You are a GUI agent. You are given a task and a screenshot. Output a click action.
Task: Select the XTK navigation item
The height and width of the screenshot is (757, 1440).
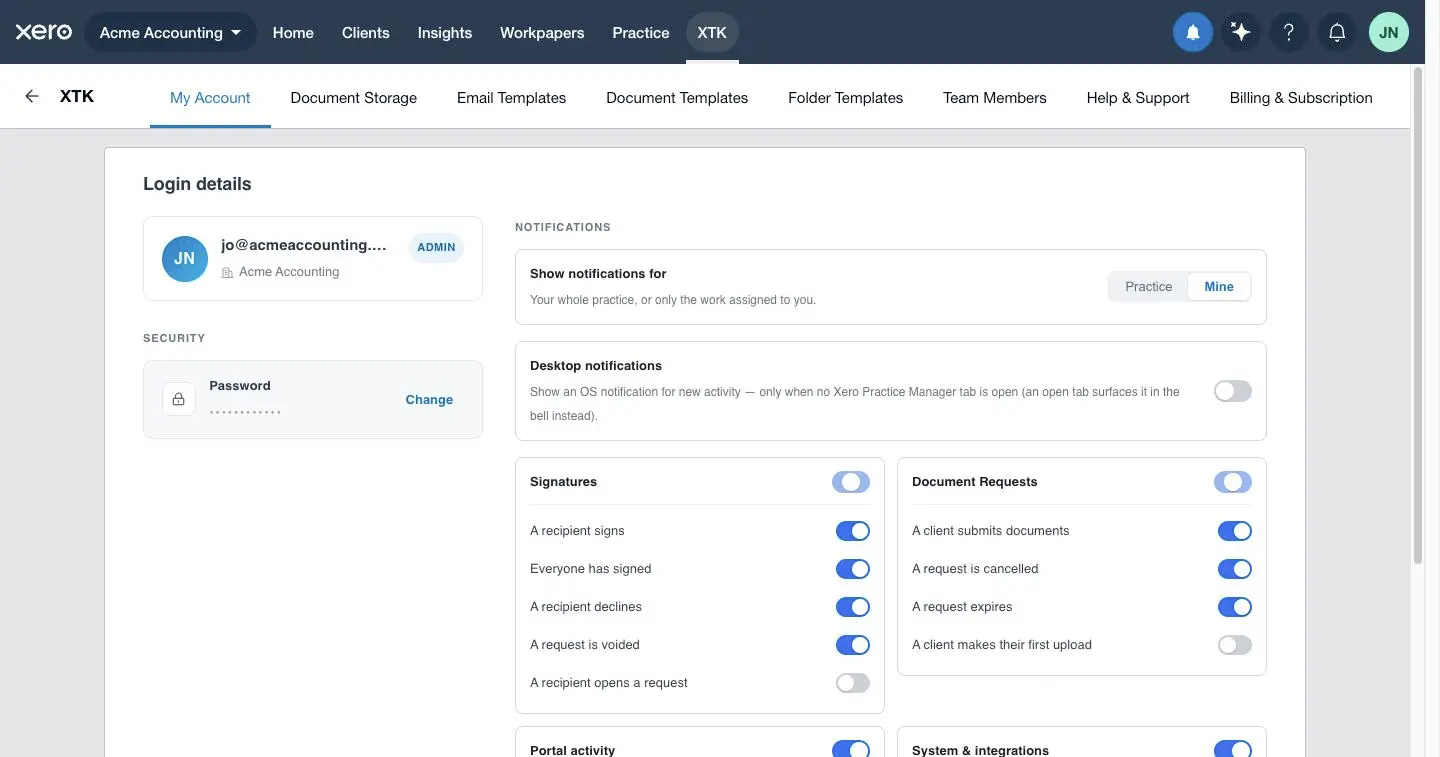pos(712,32)
